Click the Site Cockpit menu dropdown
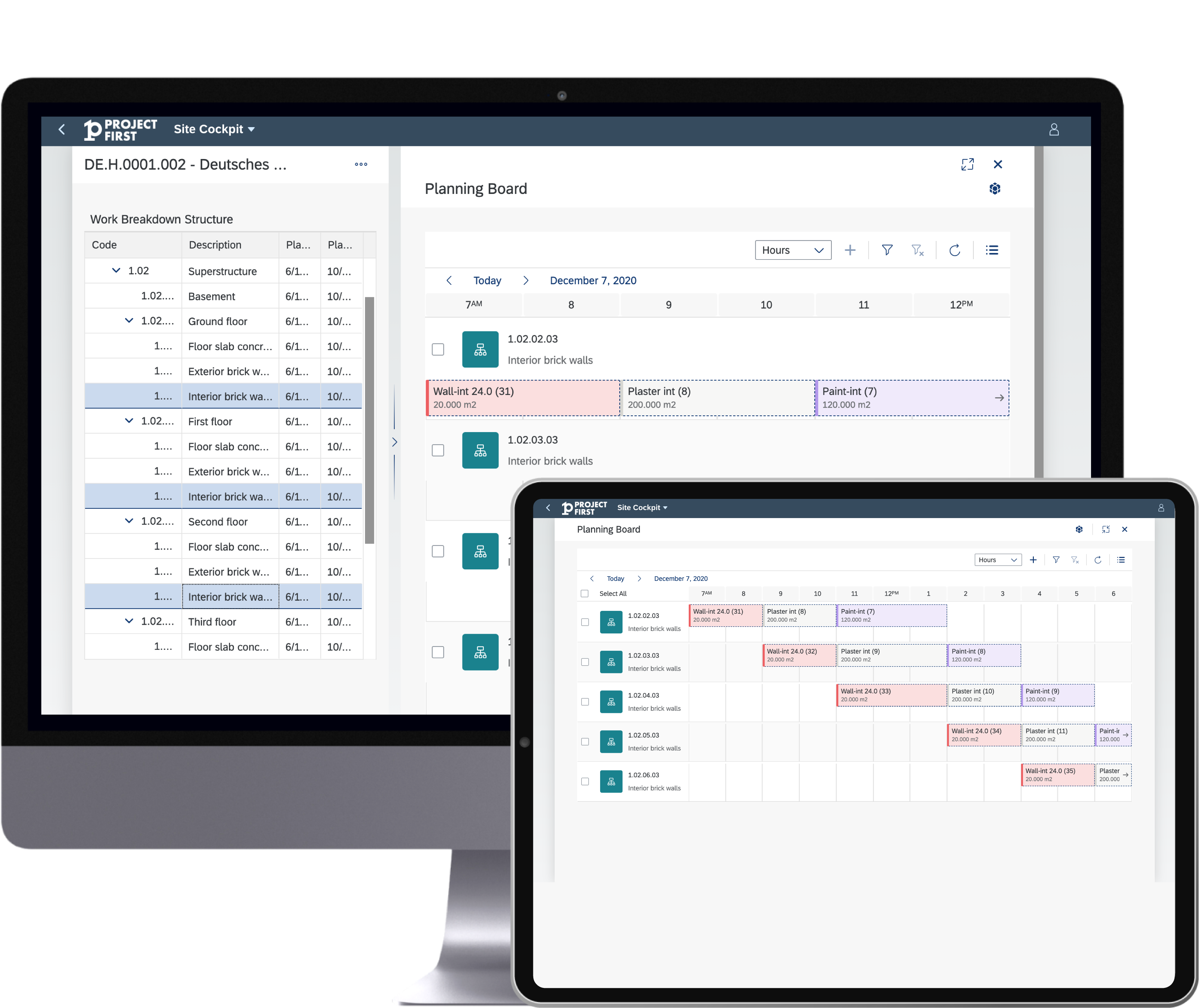This screenshot has height=1008, width=1199. 213,128
